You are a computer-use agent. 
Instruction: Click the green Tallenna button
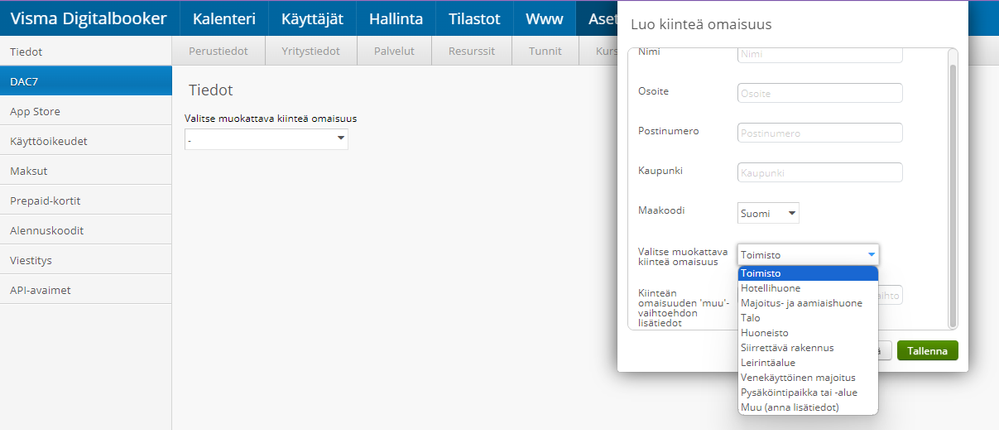click(928, 351)
